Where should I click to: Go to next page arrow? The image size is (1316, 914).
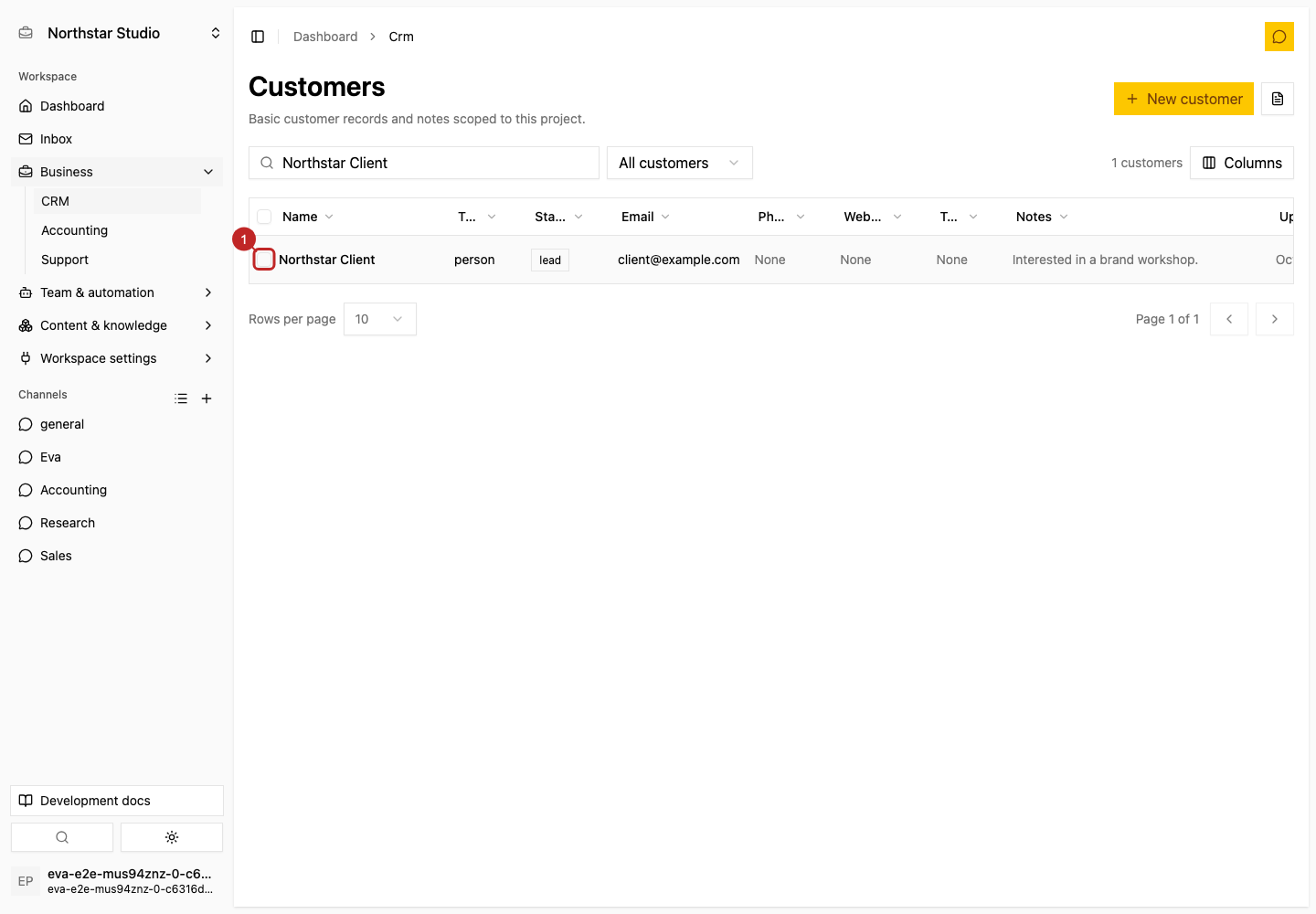(1275, 319)
